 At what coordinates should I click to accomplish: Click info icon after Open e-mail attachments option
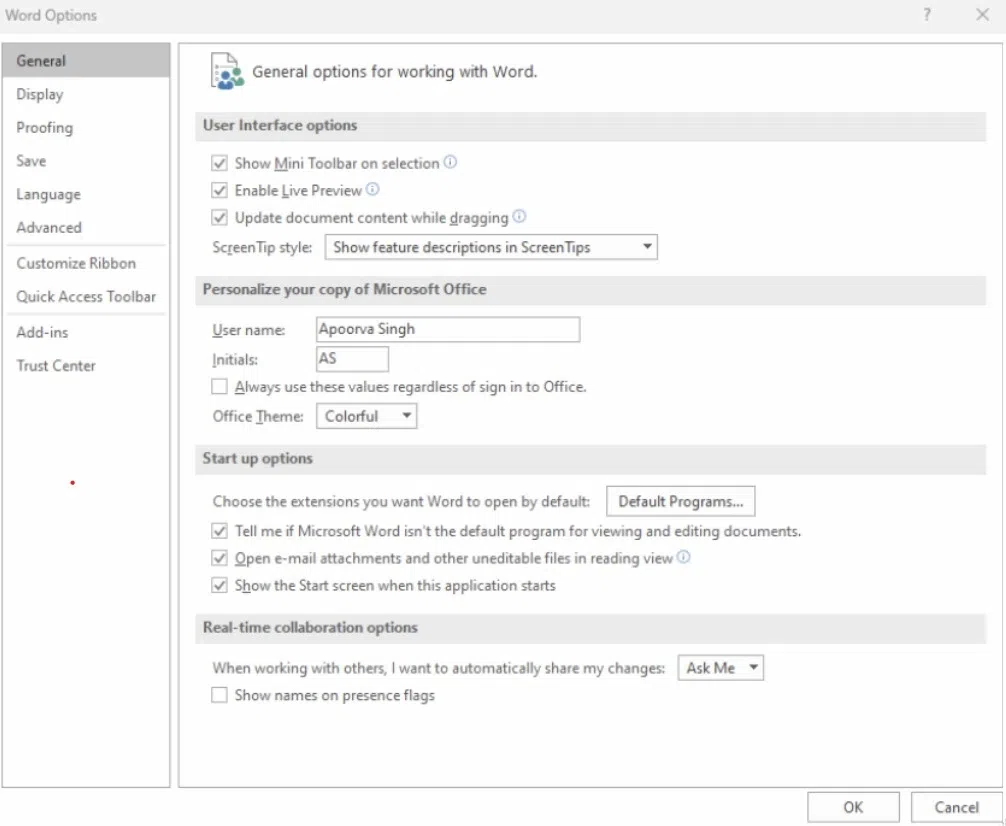(x=684, y=557)
